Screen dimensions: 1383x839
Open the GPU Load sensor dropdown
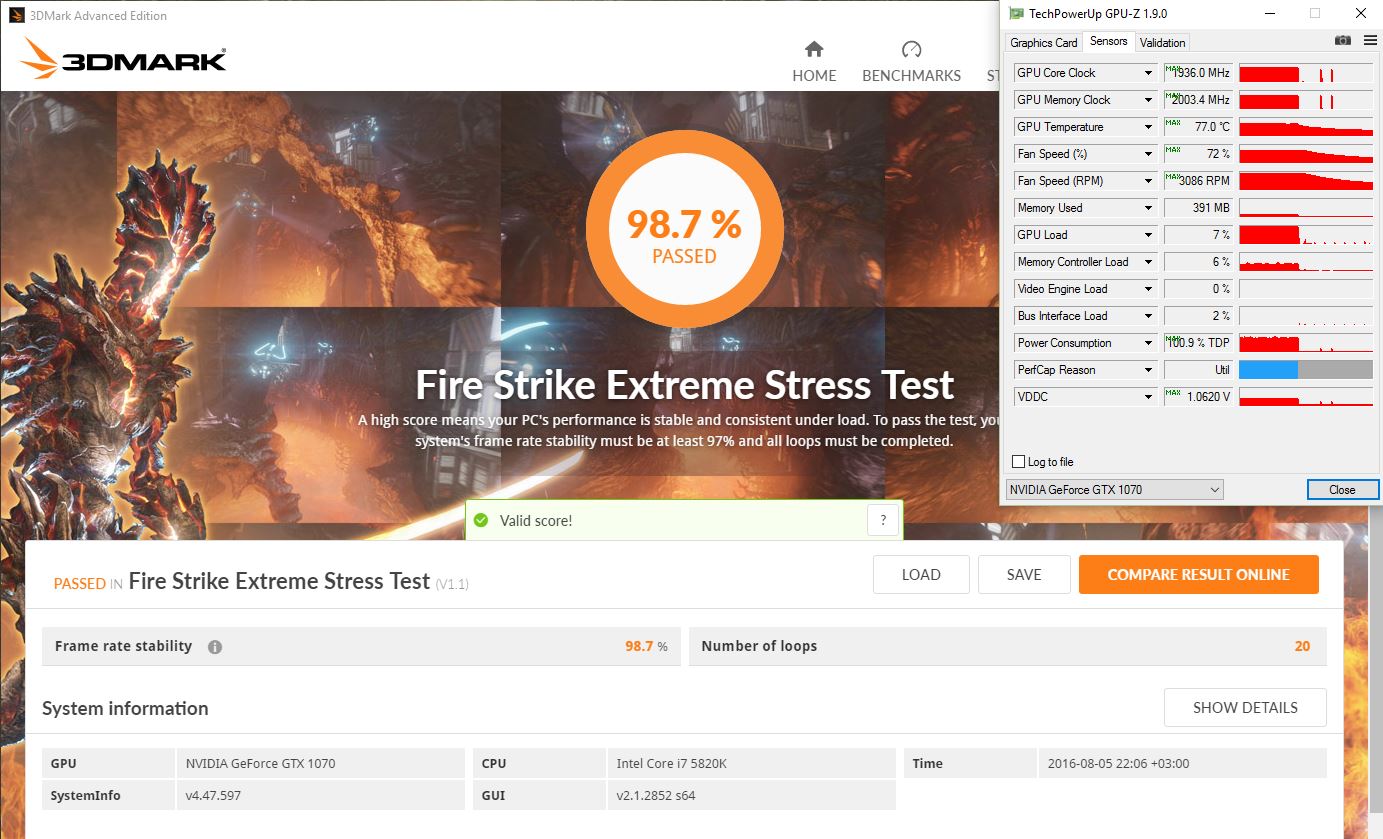(1148, 235)
